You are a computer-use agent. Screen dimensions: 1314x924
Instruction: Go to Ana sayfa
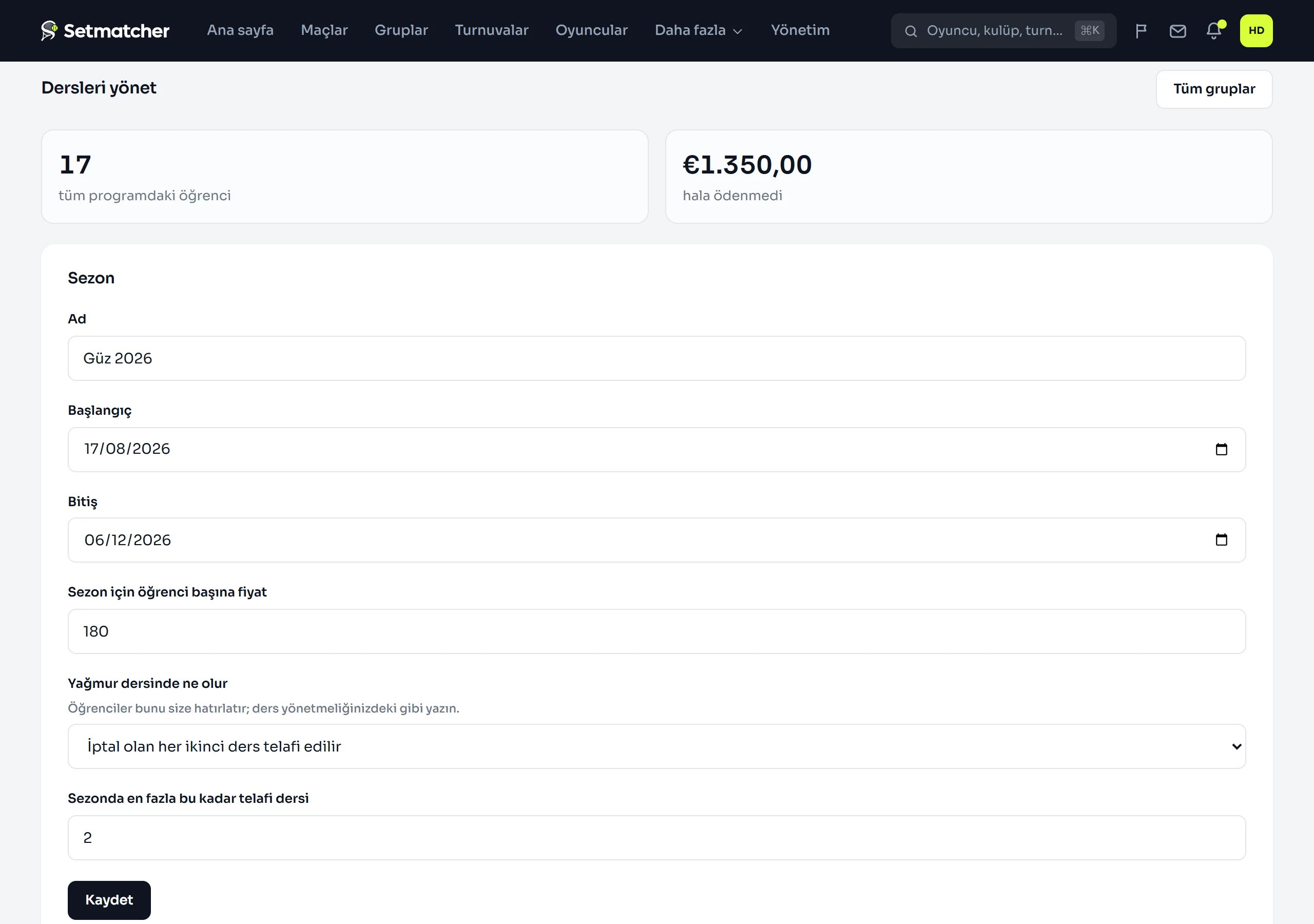(x=240, y=30)
